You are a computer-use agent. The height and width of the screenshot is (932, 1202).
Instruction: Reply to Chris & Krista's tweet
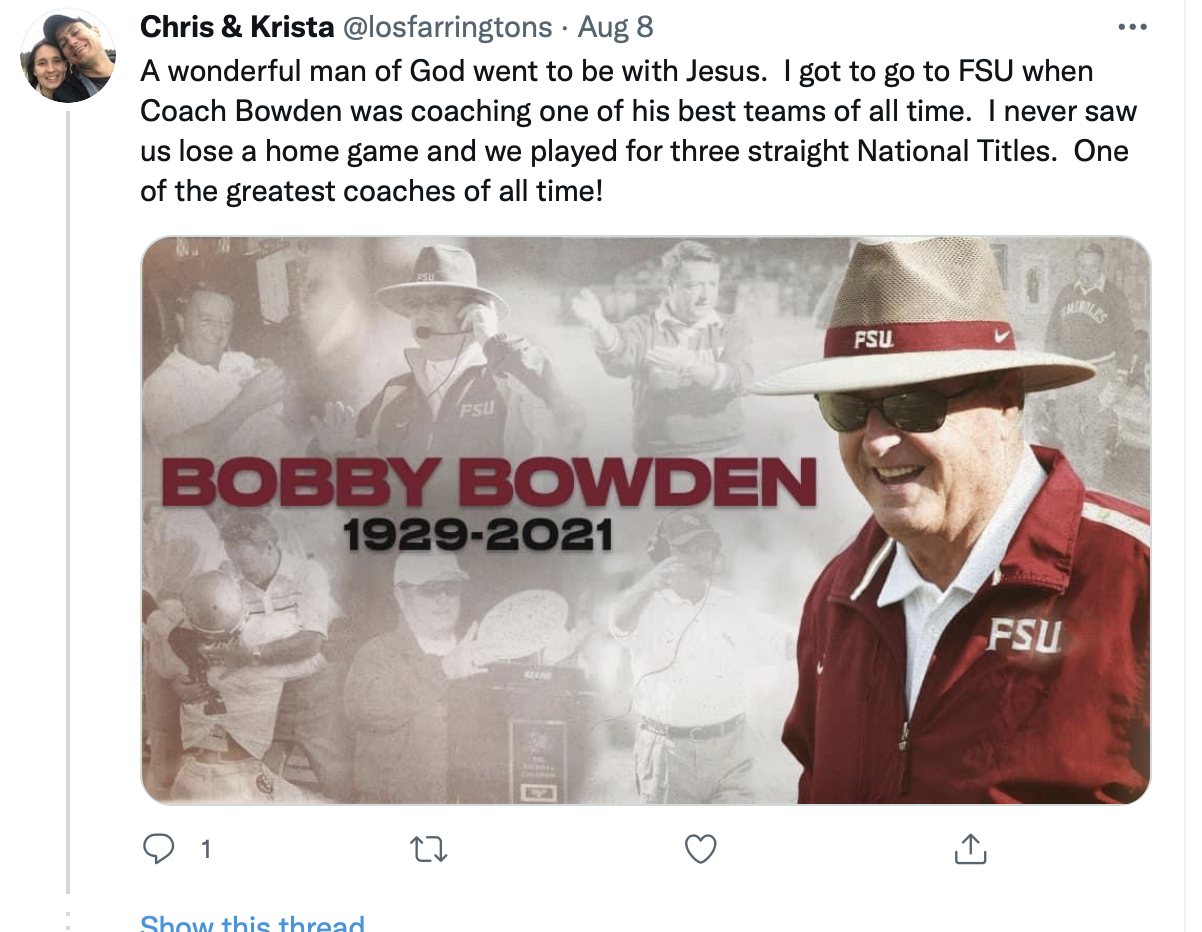coord(160,849)
